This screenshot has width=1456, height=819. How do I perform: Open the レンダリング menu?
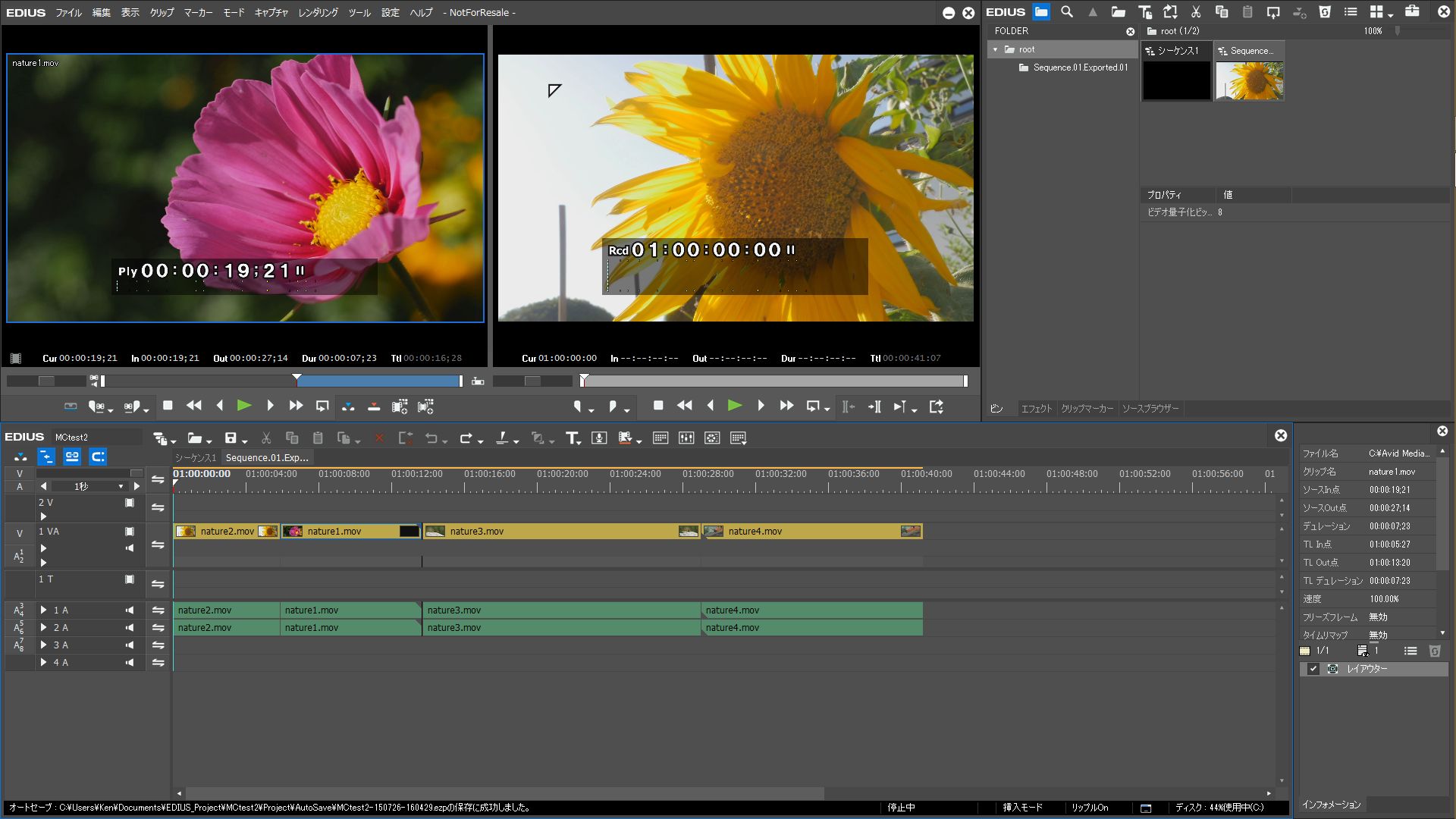tap(318, 12)
